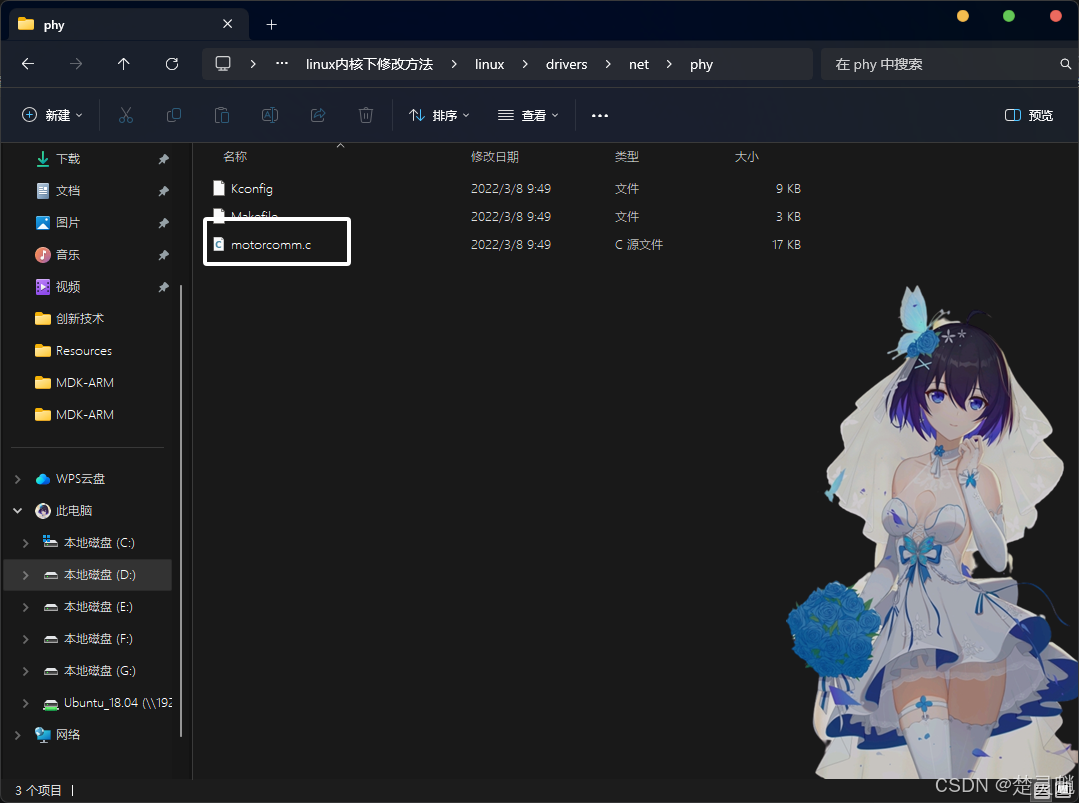This screenshot has width=1079, height=803.
Task: Expand 本地磁盘 (D:) node
Action: [x=25, y=575]
